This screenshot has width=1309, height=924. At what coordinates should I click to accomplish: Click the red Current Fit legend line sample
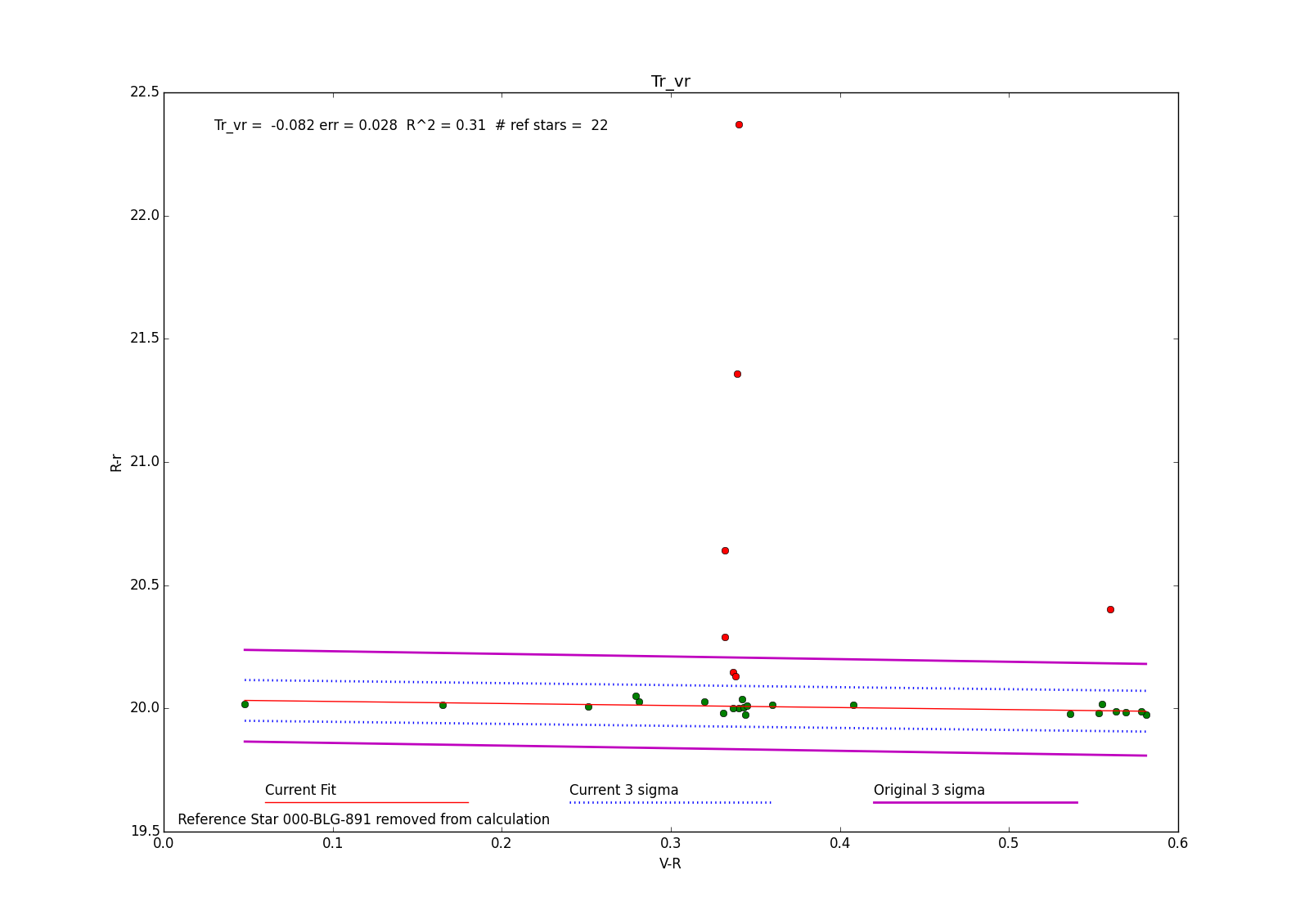367,803
